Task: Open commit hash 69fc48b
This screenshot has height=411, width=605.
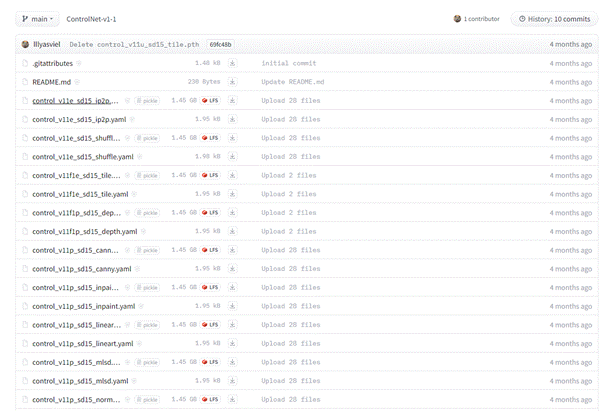Action: [221, 45]
